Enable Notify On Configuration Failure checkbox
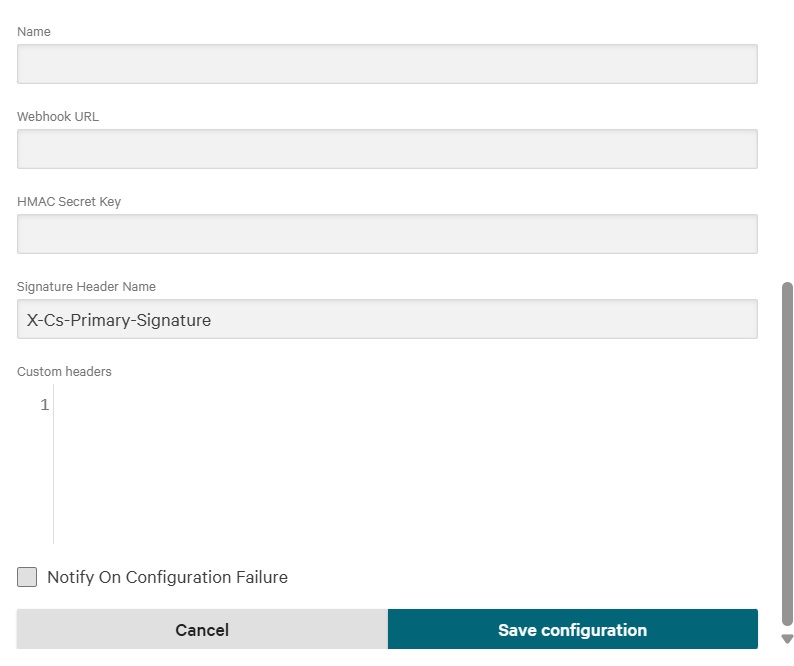 (x=27, y=577)
